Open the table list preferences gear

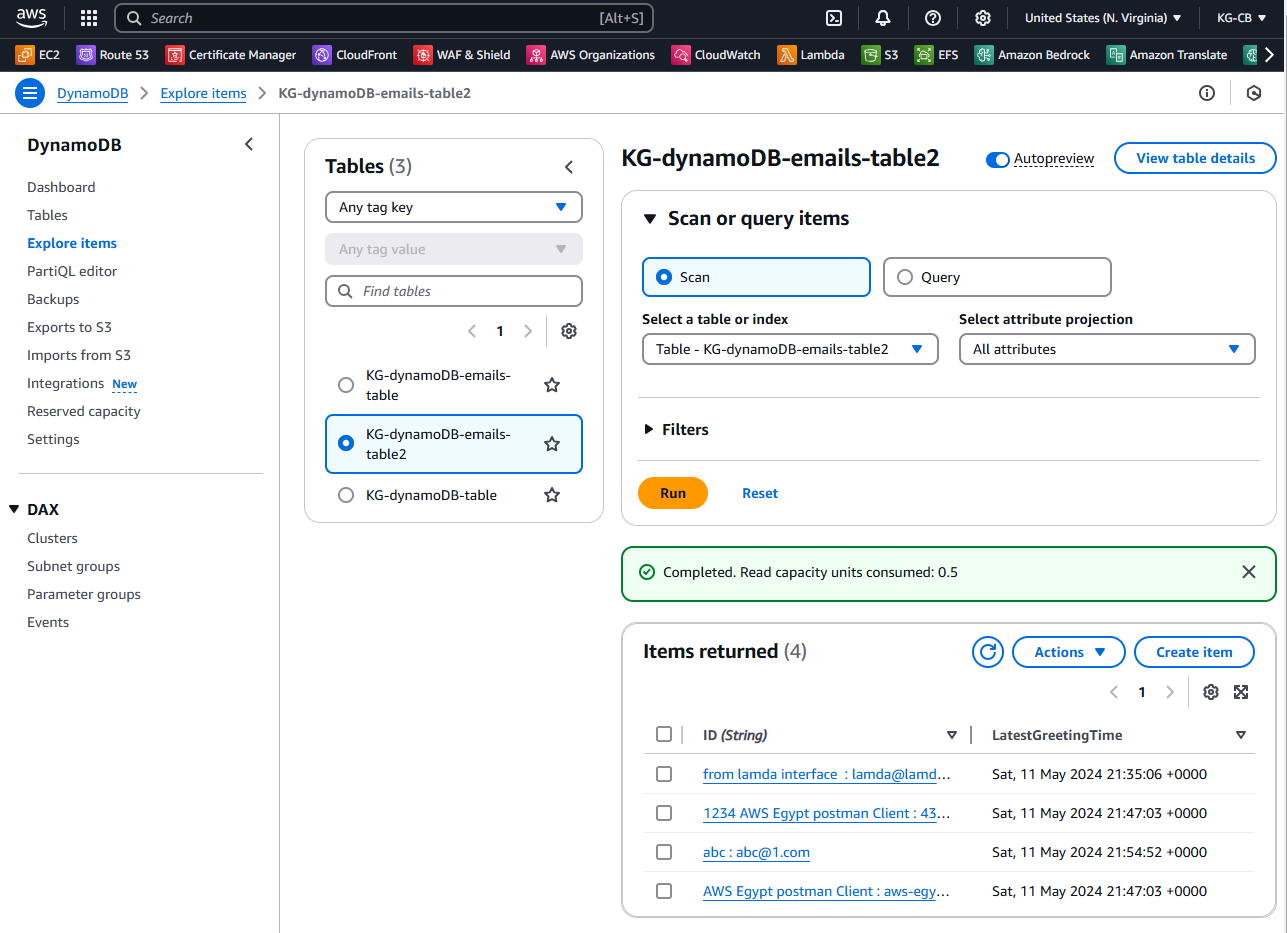click(x=568, y=330)
